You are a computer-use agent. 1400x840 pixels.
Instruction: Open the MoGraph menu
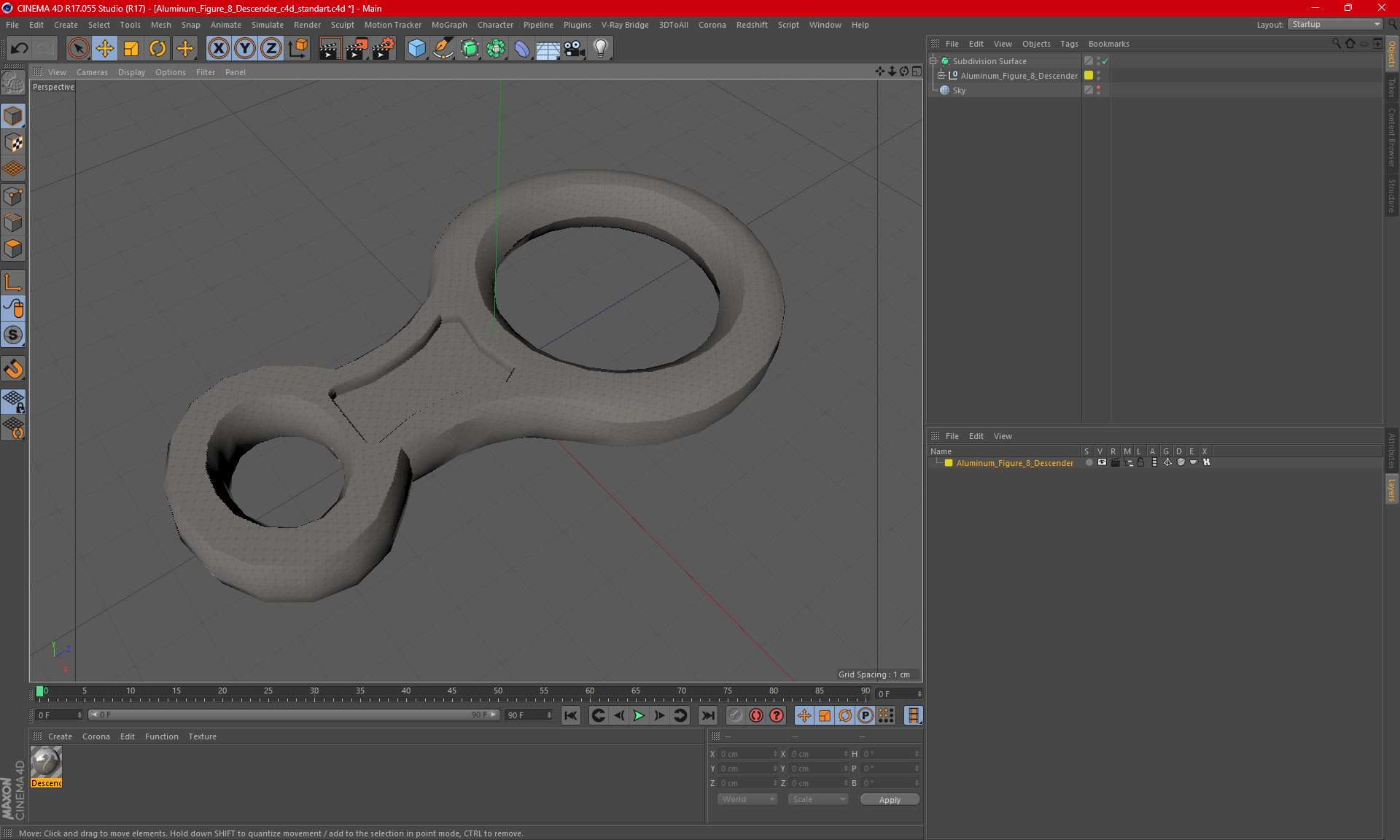[448, 25]
